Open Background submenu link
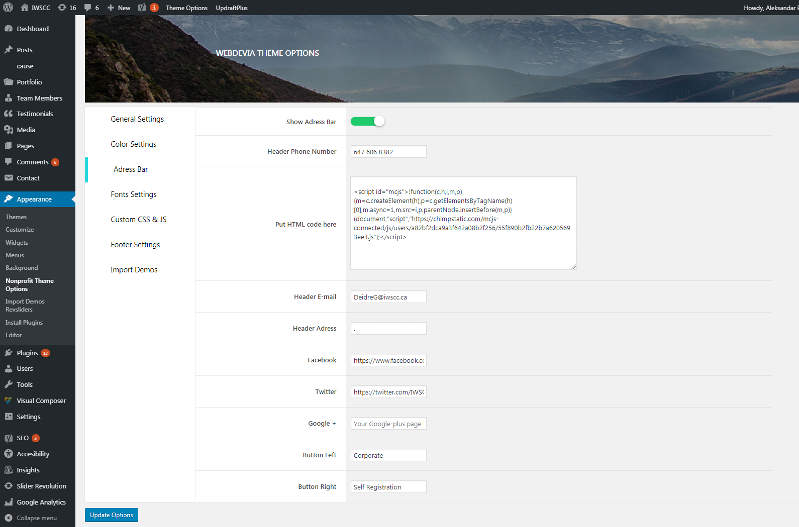 pyautogui.click(x=21, y=268)
